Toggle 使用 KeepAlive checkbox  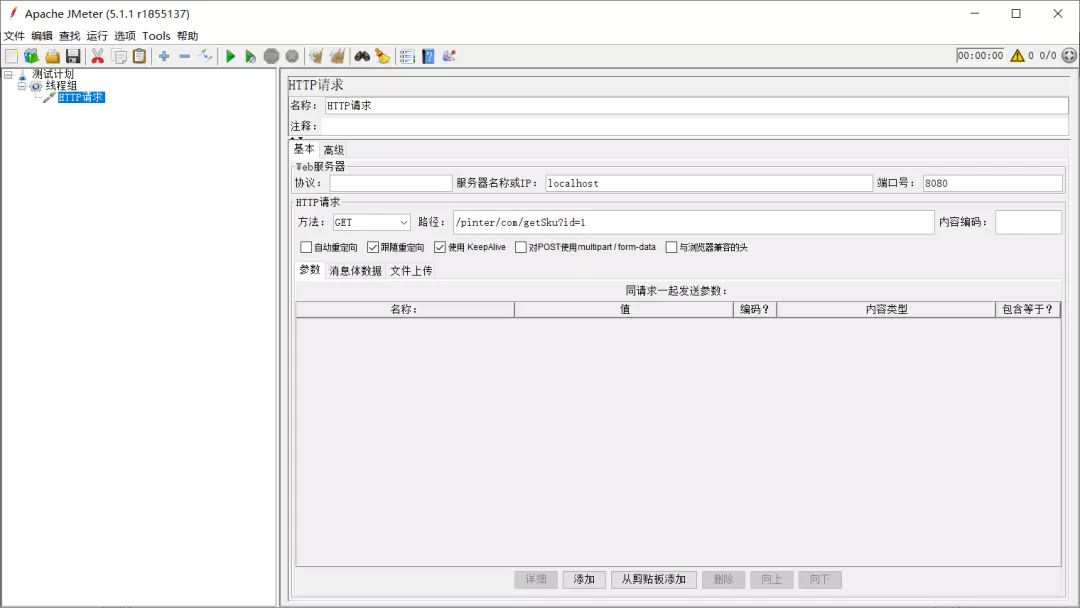point(440,247)
